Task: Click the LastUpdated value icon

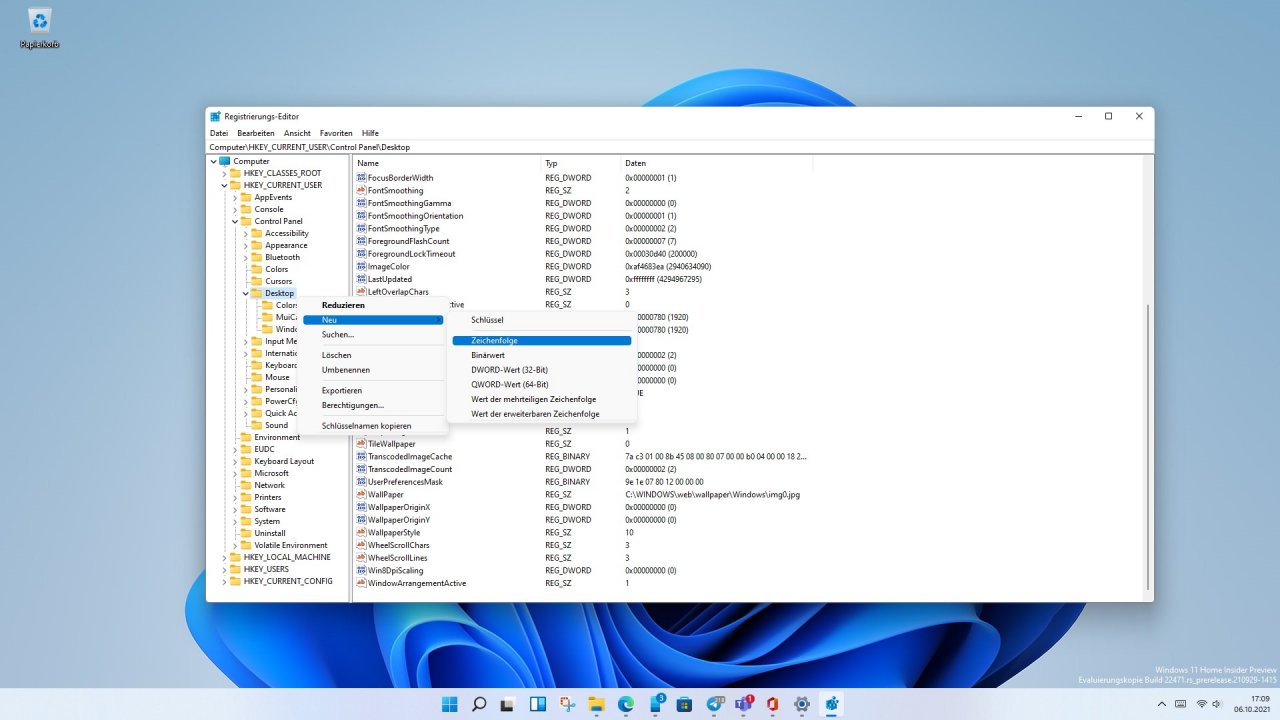Action: tap(361, 279)
